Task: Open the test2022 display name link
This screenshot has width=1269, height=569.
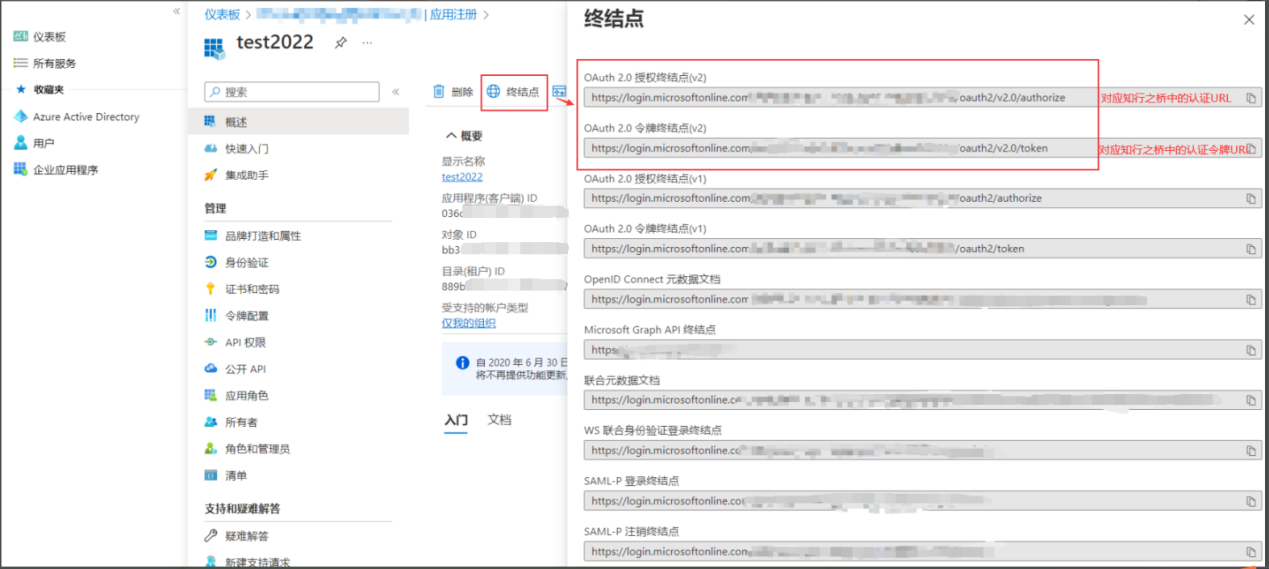Action: 462,177
